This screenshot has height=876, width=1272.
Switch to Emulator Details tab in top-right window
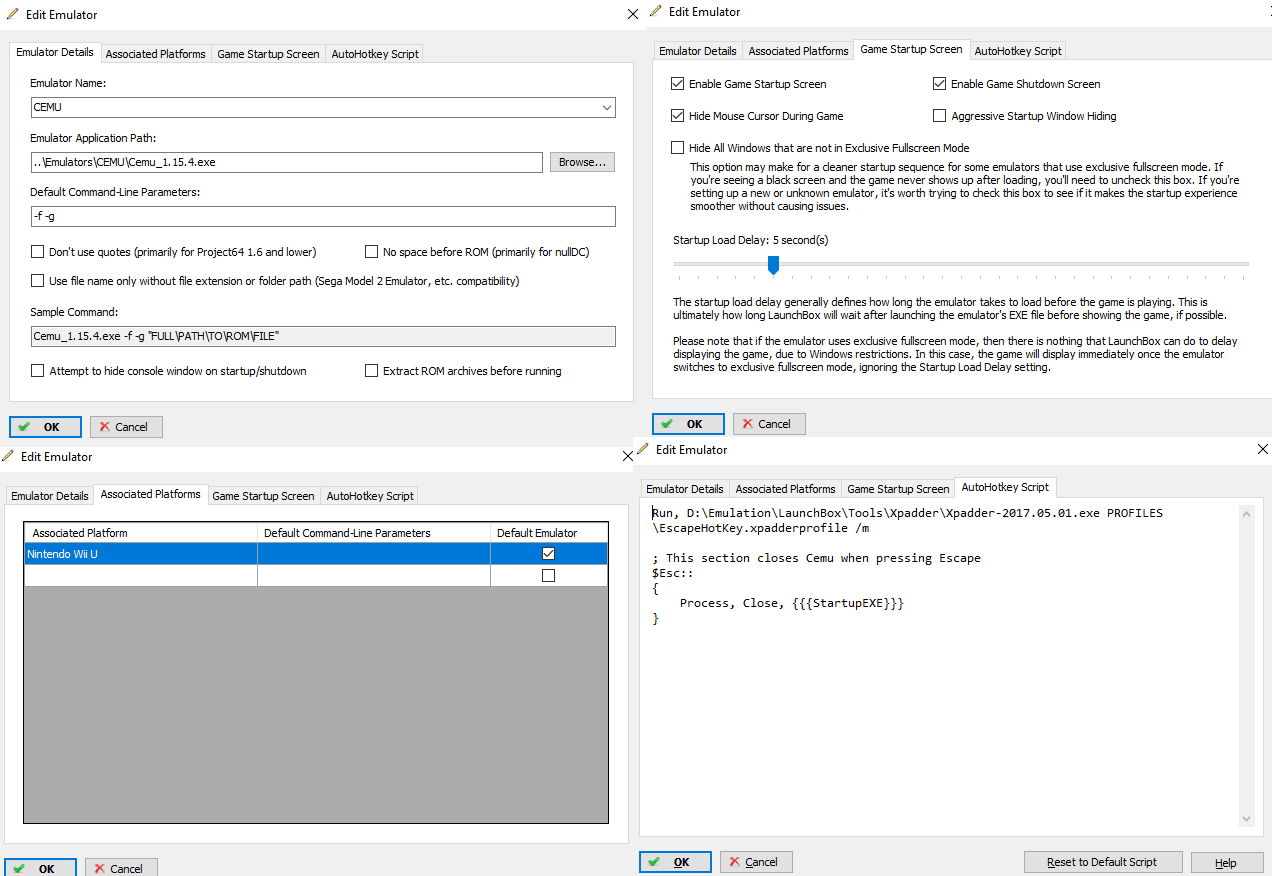coord(698,51)
